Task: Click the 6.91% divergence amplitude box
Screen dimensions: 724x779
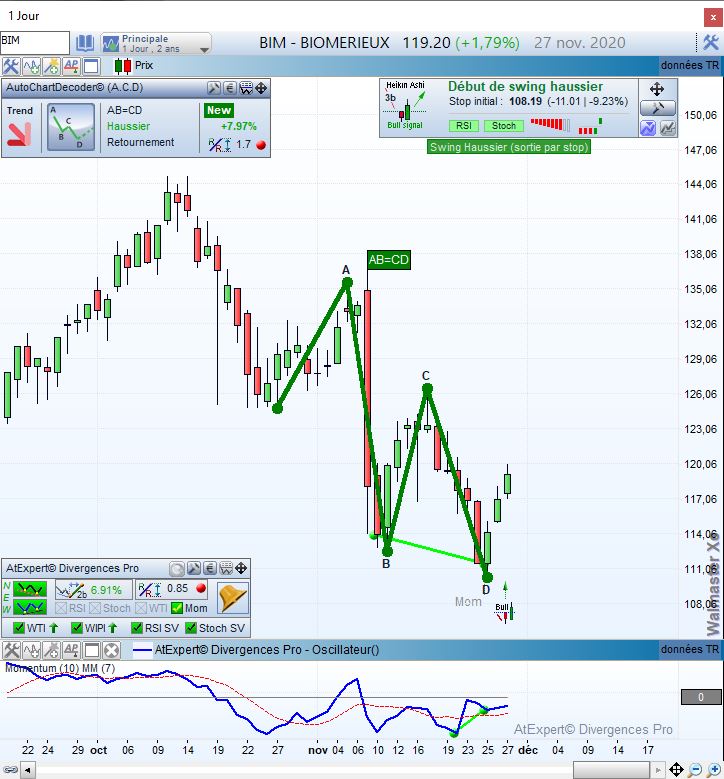Action: [x=93, y=590]
